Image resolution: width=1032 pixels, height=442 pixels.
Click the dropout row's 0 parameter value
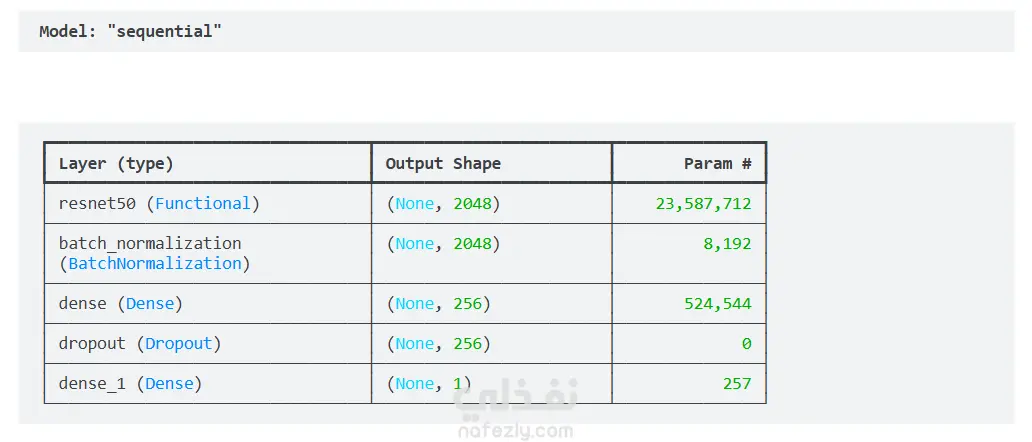746,343
